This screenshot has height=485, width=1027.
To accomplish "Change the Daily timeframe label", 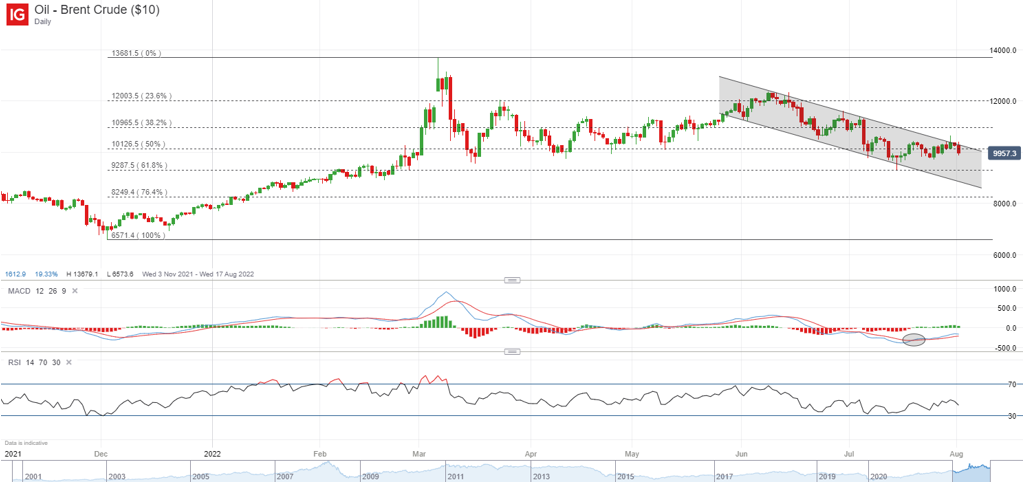I will [44, 21].
